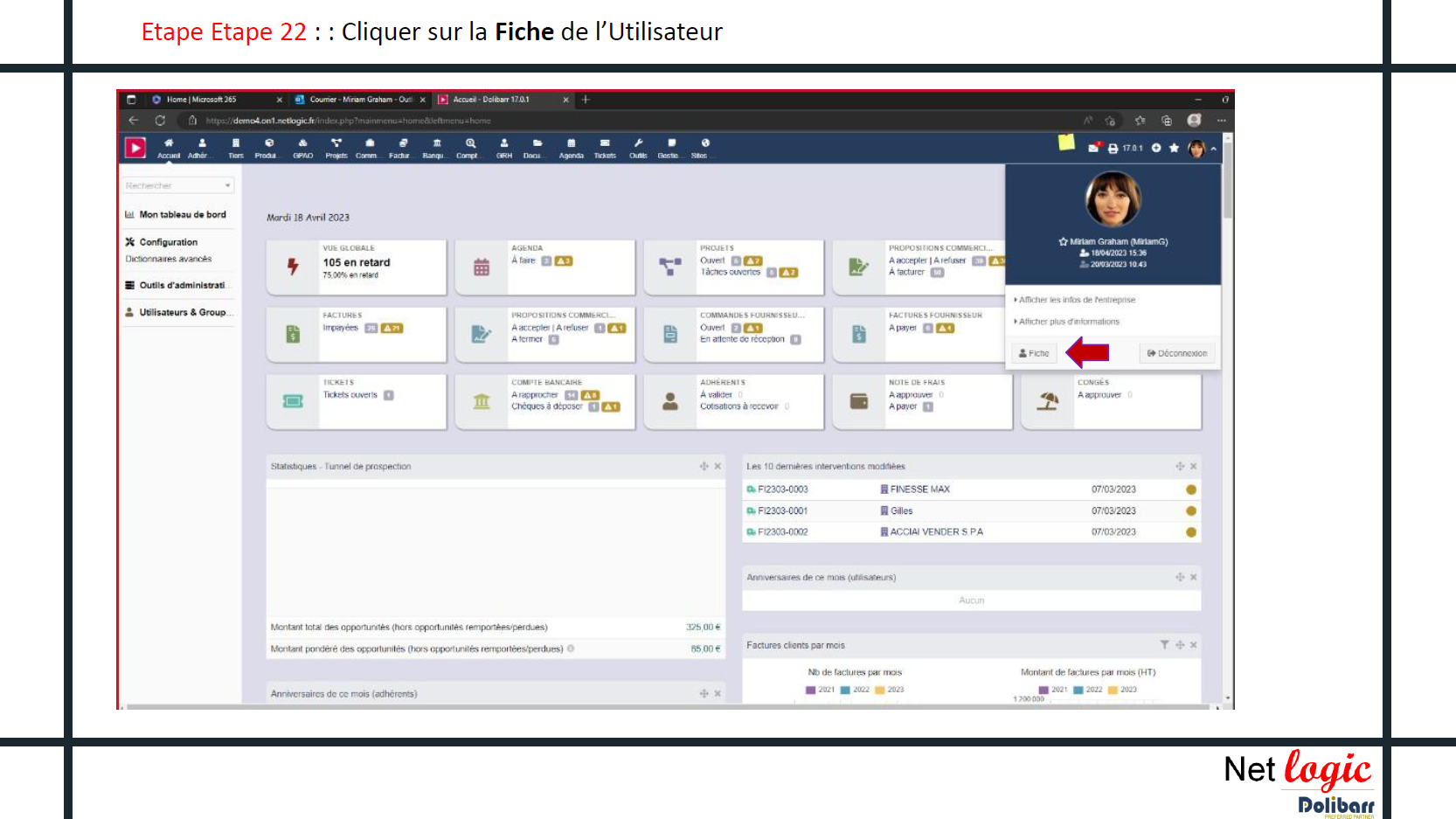
Task: Click the Tickets module icon
Action: (x=605, y=148)
